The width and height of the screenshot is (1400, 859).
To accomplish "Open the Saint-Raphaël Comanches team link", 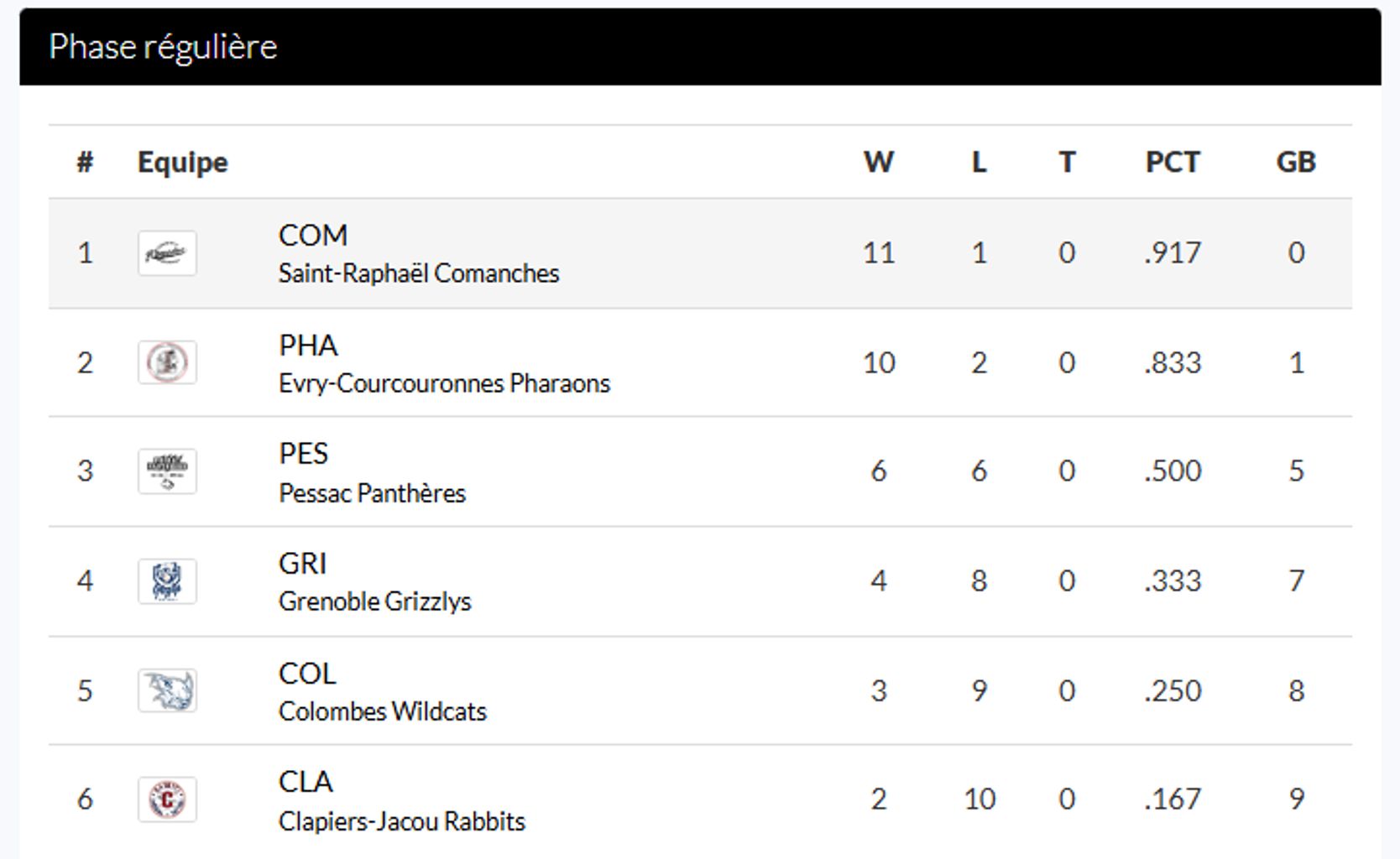I will pos(418,273).
